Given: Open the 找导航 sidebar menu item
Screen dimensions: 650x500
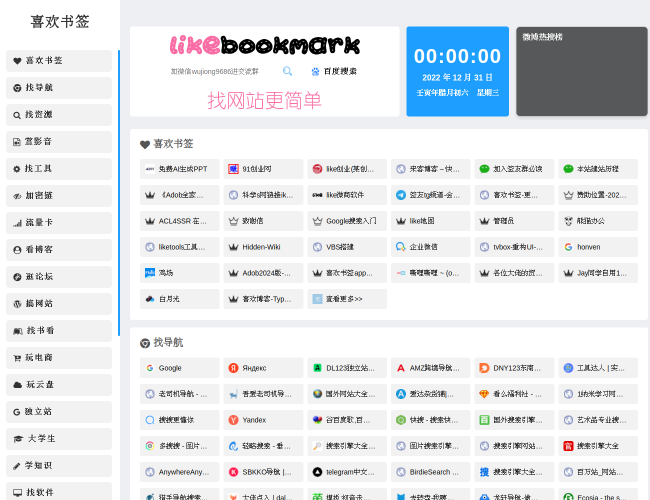Looking at the screenshot, I should (59, 88).
